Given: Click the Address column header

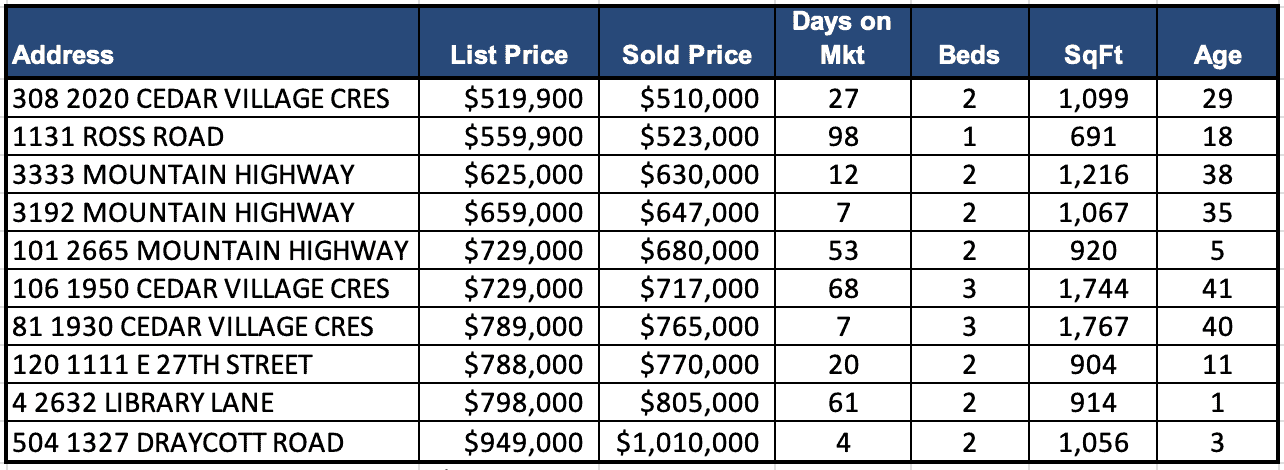Looking at the screenshot, I should point(63,55).
